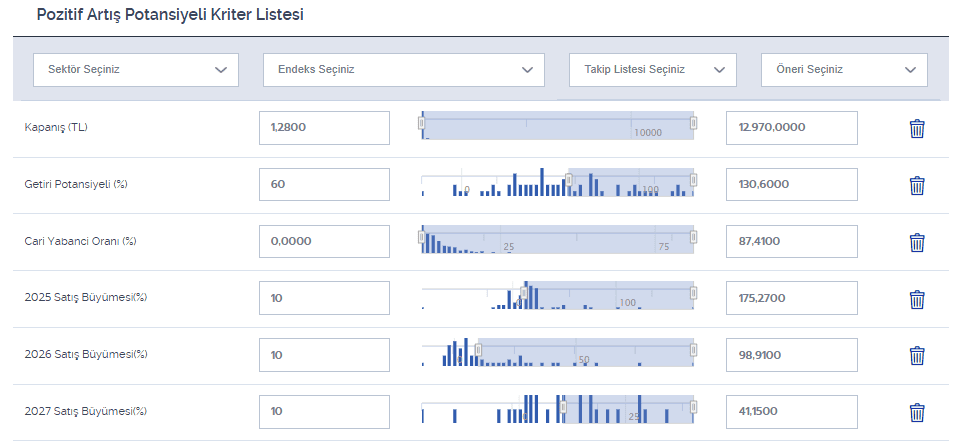
Task: Remove the Getiri Potansiyeli criterion via trash icon
Action: (916, 185)
